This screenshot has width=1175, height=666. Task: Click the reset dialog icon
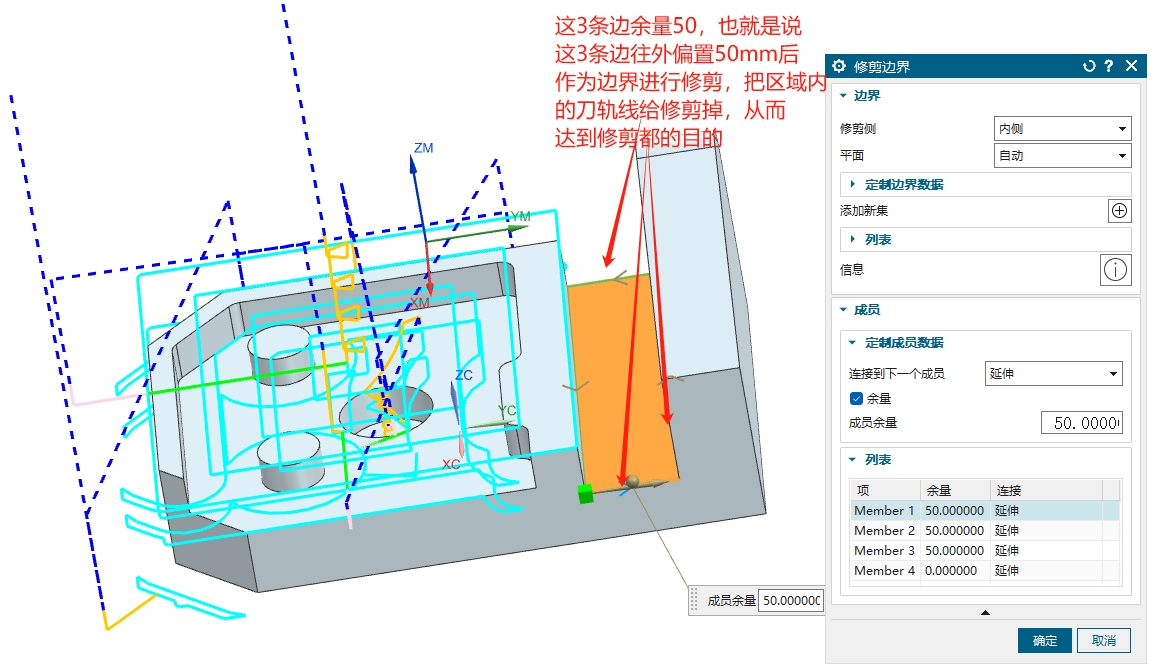[1089, 66]
